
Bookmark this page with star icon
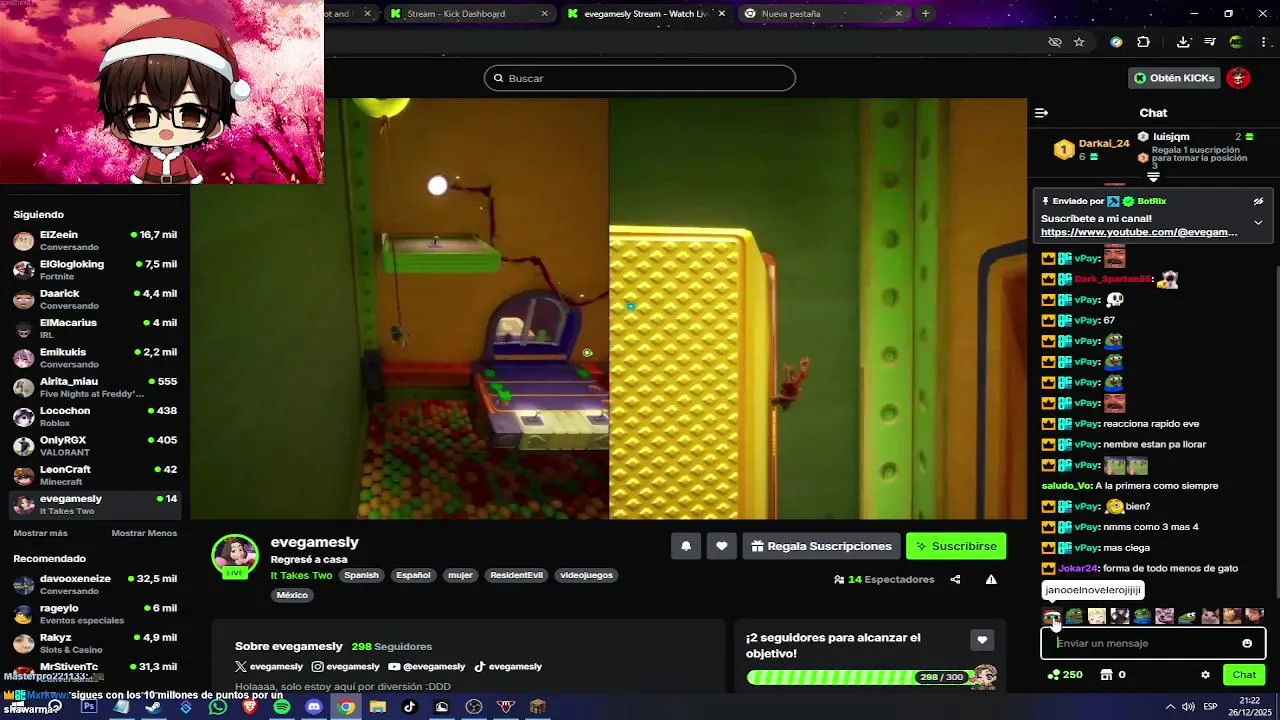coord(1079,42)
